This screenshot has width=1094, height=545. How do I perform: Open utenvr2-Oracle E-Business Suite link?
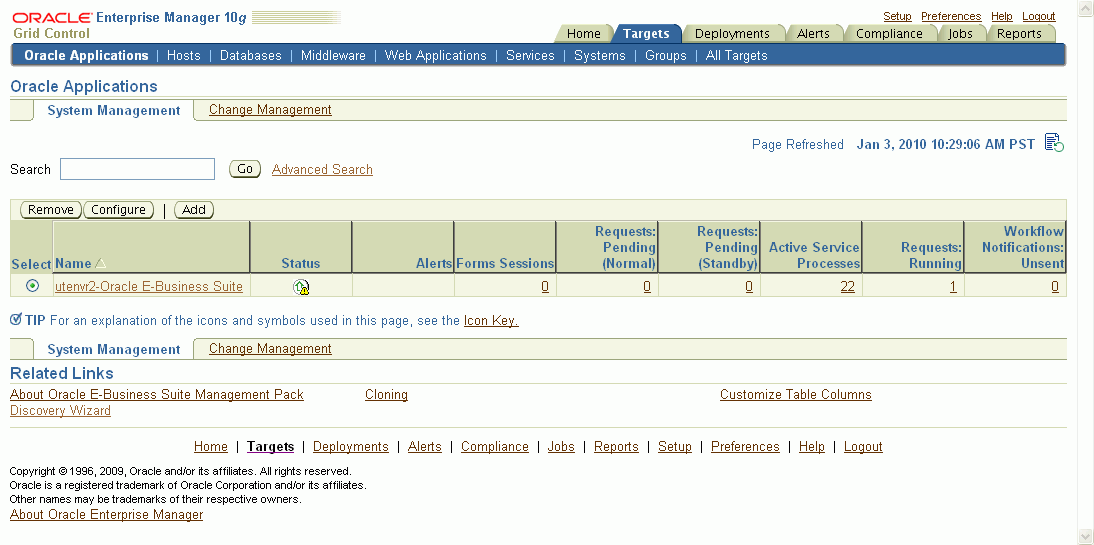point(149,286)
